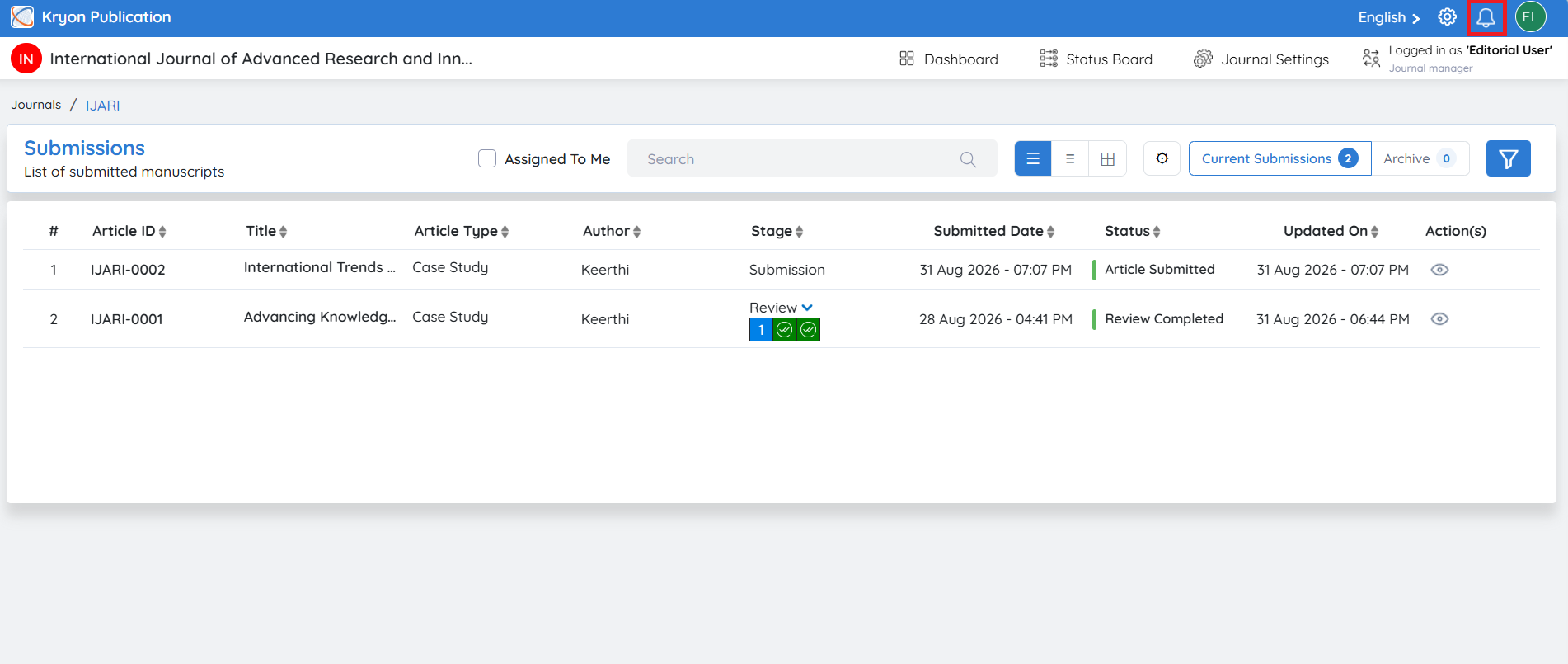Open the notifications bell
The image size is (1568, 664).
pyautogui.click(x=1486, y=17)
